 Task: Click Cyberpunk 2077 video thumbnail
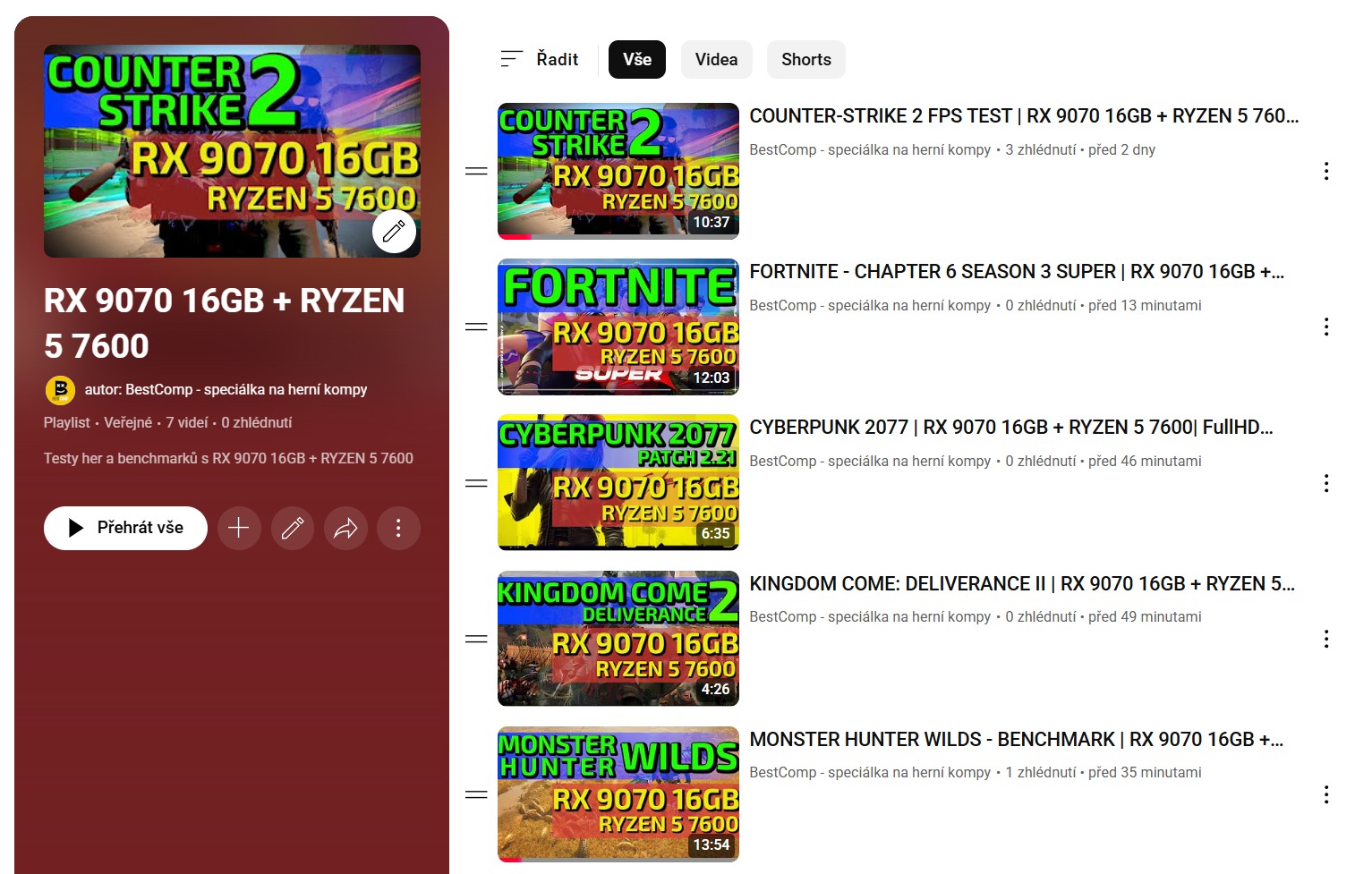click(x=618, y=483)
